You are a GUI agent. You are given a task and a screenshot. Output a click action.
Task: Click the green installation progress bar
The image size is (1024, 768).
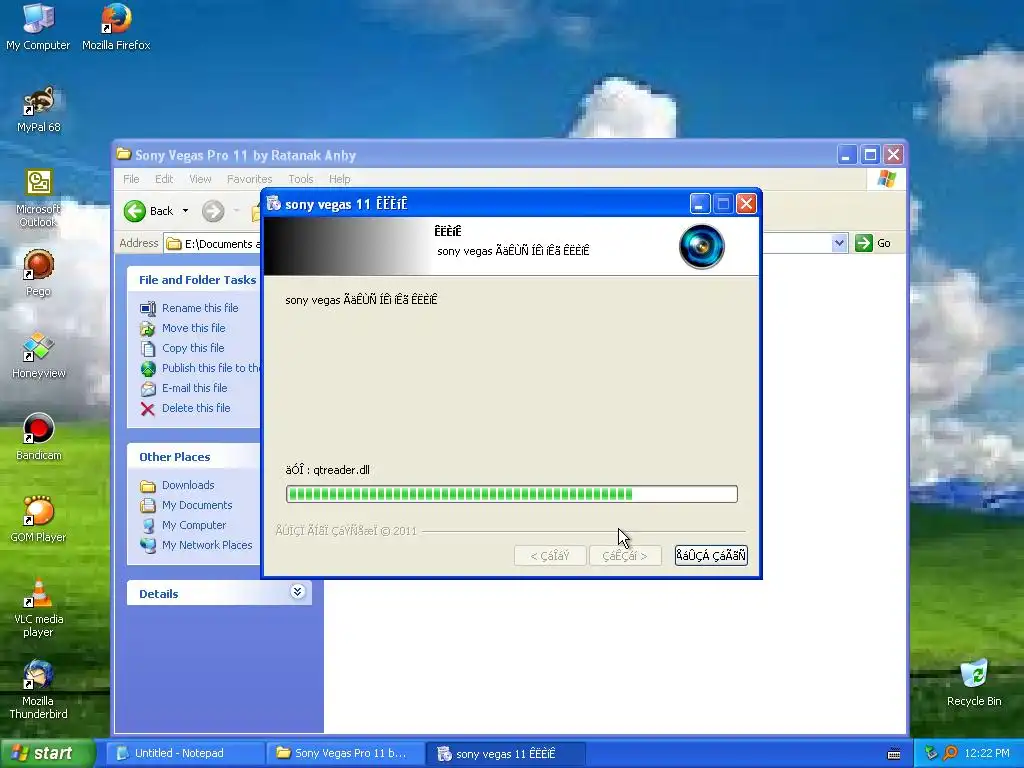click(x=511, y=494)
